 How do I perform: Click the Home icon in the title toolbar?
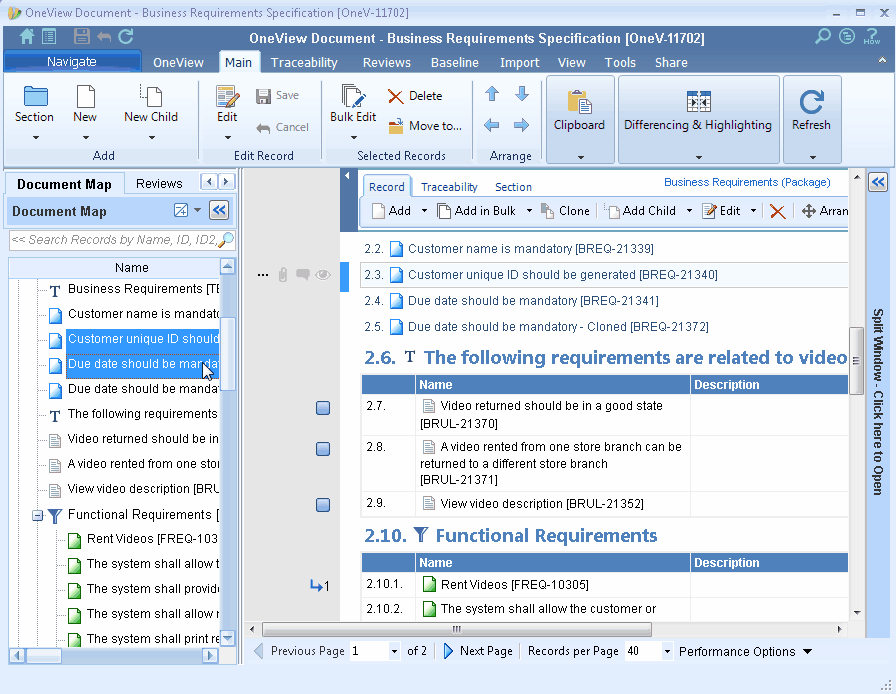tap(26, 37)
